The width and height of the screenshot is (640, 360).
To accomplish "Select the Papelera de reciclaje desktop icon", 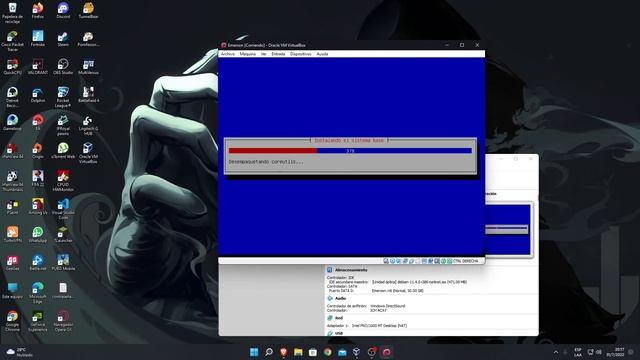I will (12, 12).
